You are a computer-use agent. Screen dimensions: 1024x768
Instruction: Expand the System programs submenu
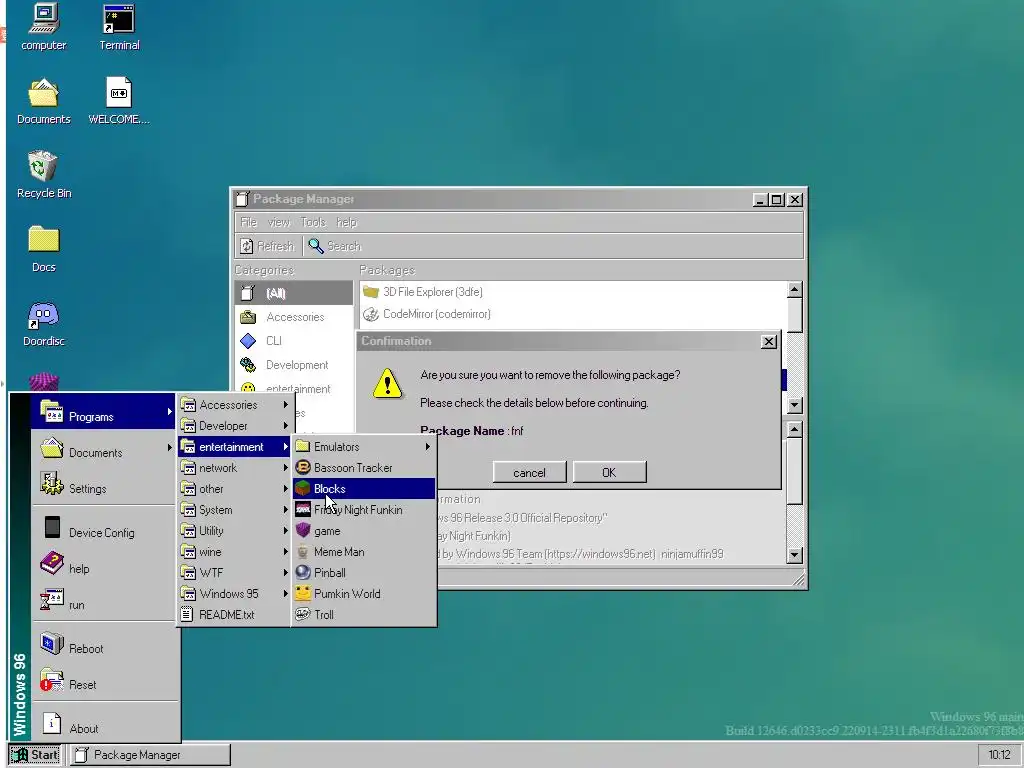[235, 509]
